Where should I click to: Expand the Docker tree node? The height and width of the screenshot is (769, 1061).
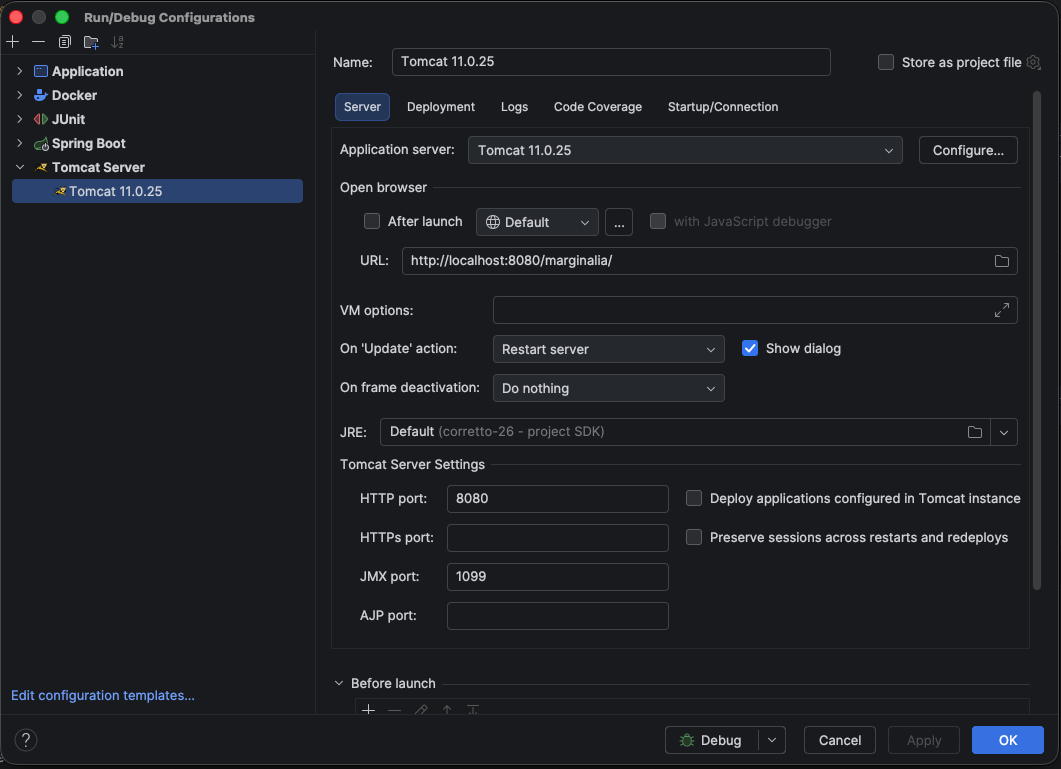[20, 95]
